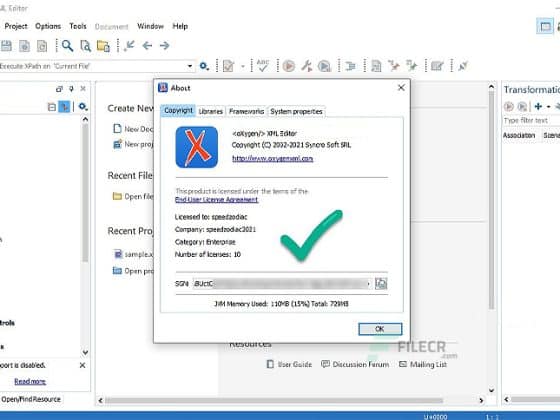Click the 'Number of licenses: 10' text
This screenshot has height=420, width=560.
point(208,254)
